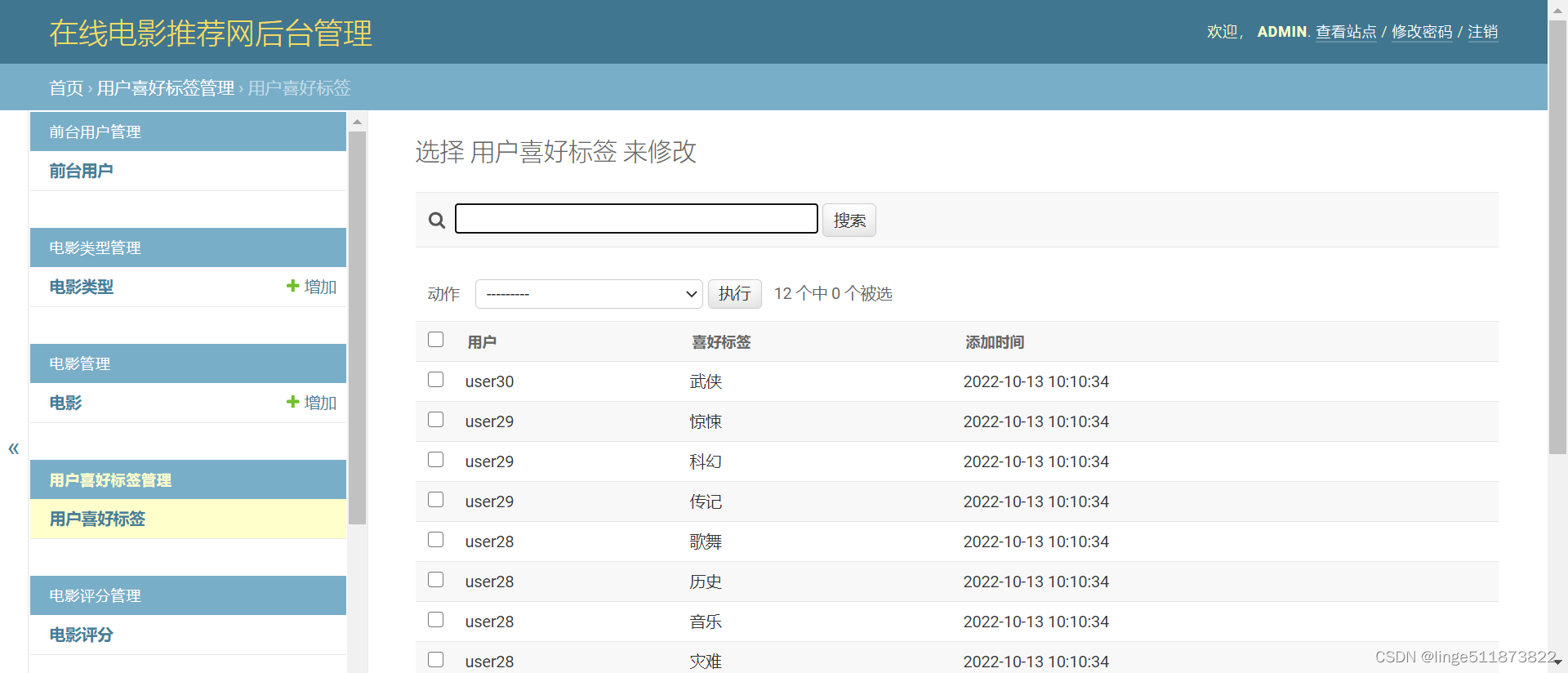Click the plus 增加 link for 电影类型
Image resolution: width=1568 pixels, height=673 pixels.
pyautogui.click(x=311, y=287)
